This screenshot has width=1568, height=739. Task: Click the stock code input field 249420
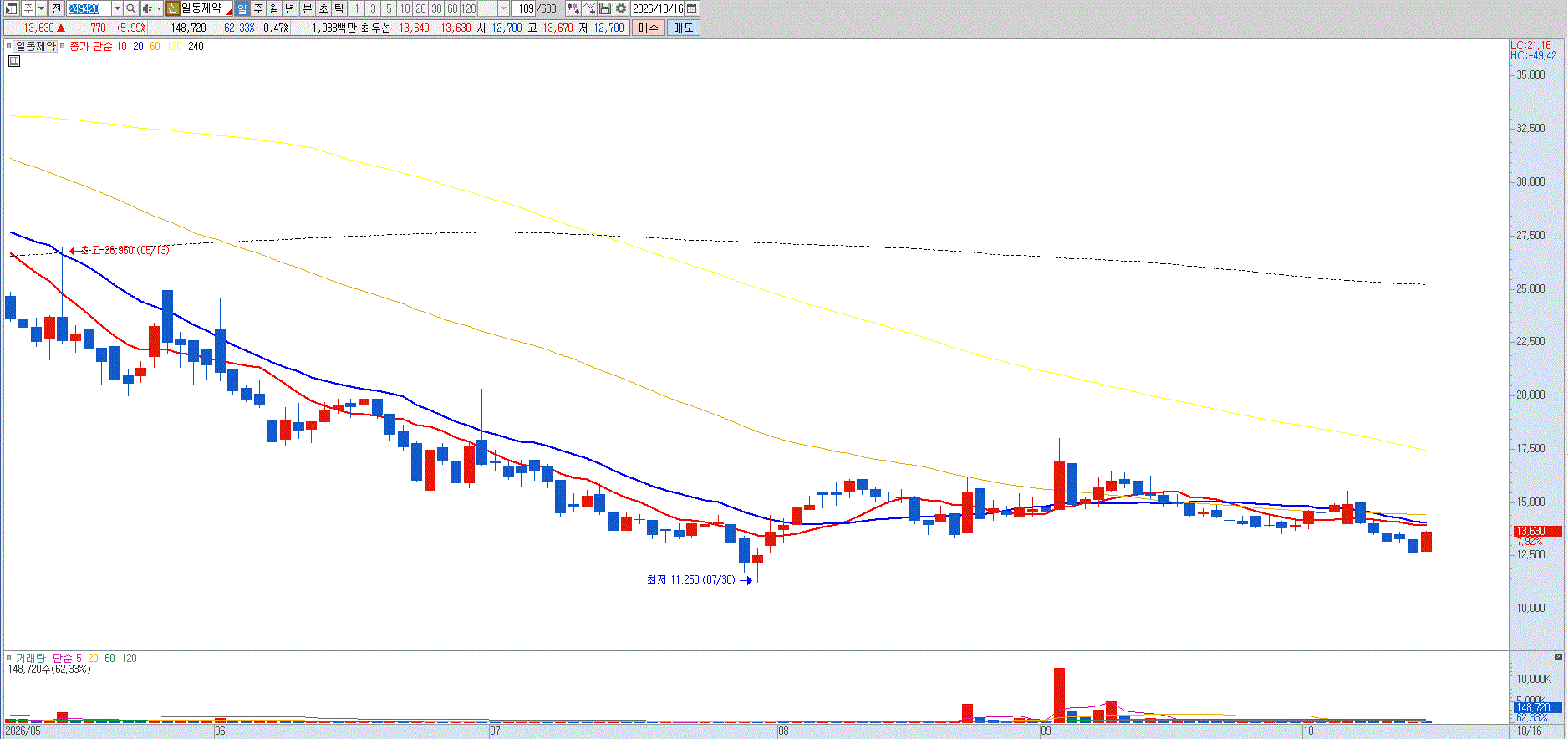(89, 8)
